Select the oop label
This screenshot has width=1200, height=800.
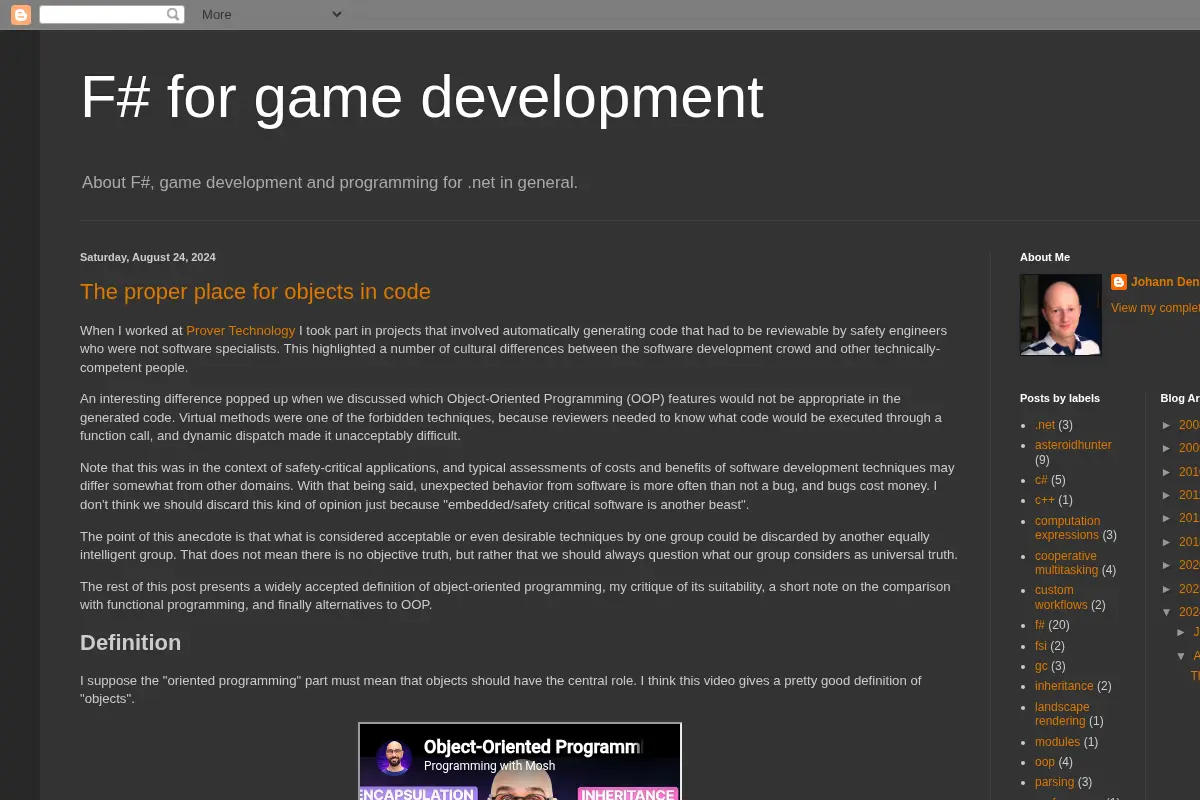click(1045, 762)
